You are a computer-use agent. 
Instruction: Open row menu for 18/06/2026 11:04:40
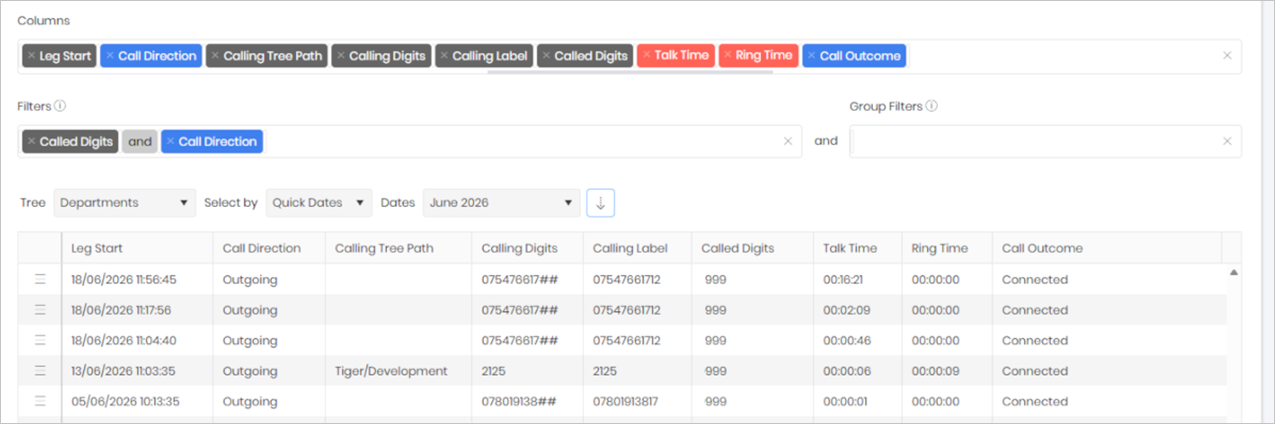[x=41, y=341]
